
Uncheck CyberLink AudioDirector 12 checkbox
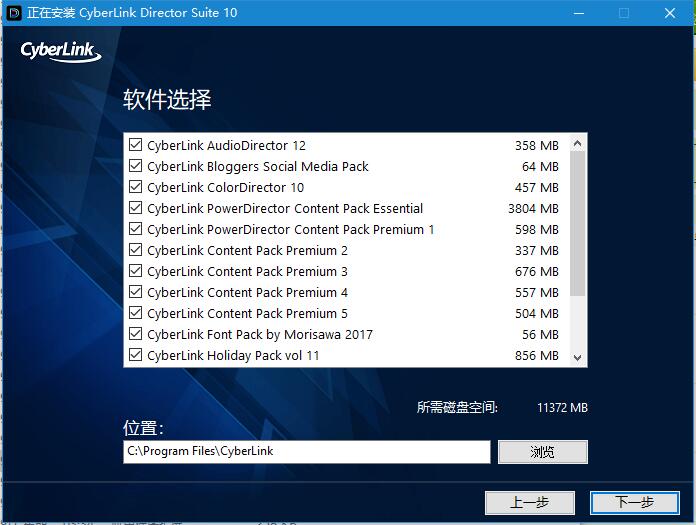coord(135,145)
